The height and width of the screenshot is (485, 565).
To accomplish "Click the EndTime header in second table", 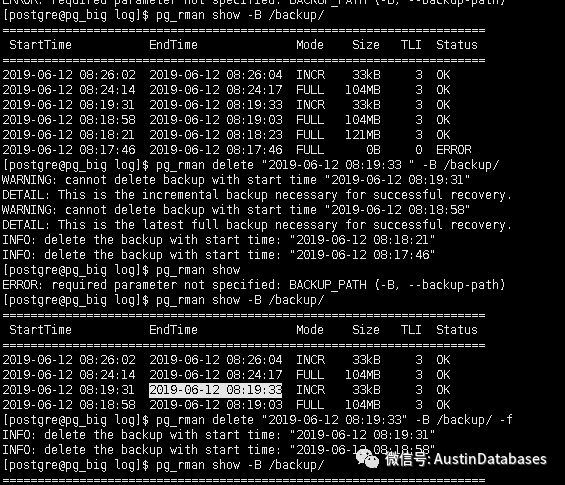I will pyautogui.click(x=173, y=330).
